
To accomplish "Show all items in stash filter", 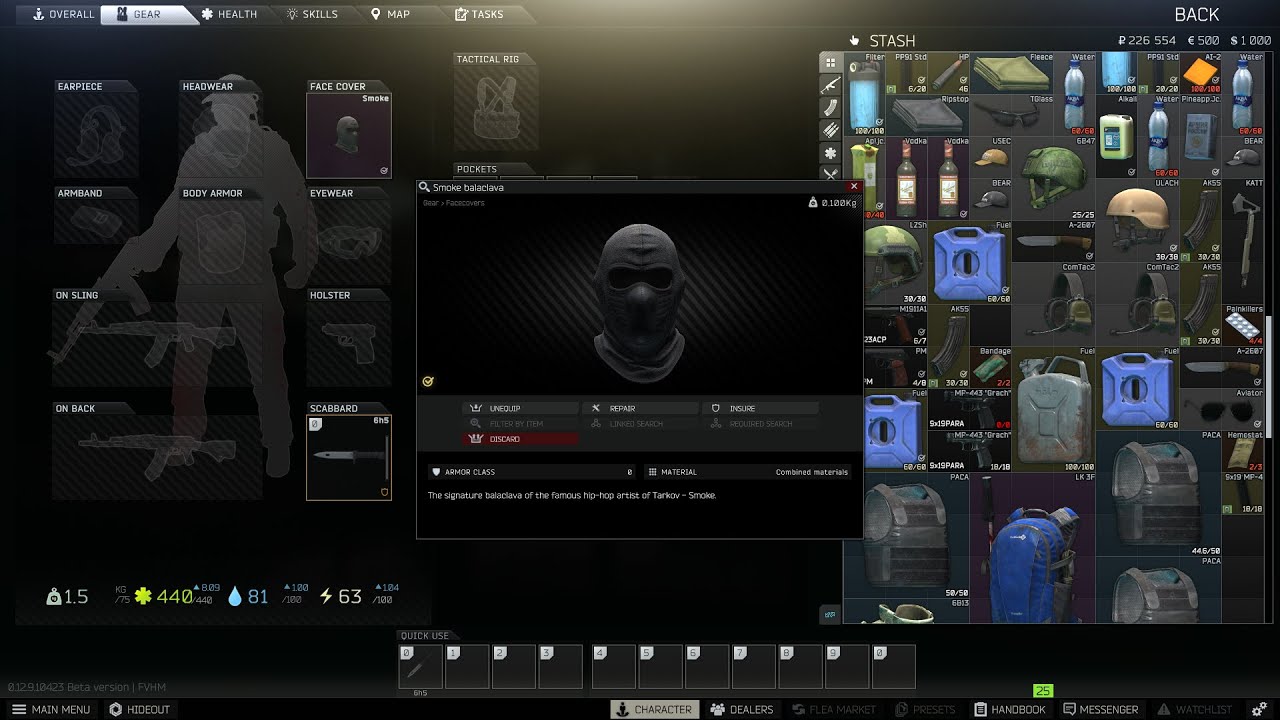I will point(830,62).
